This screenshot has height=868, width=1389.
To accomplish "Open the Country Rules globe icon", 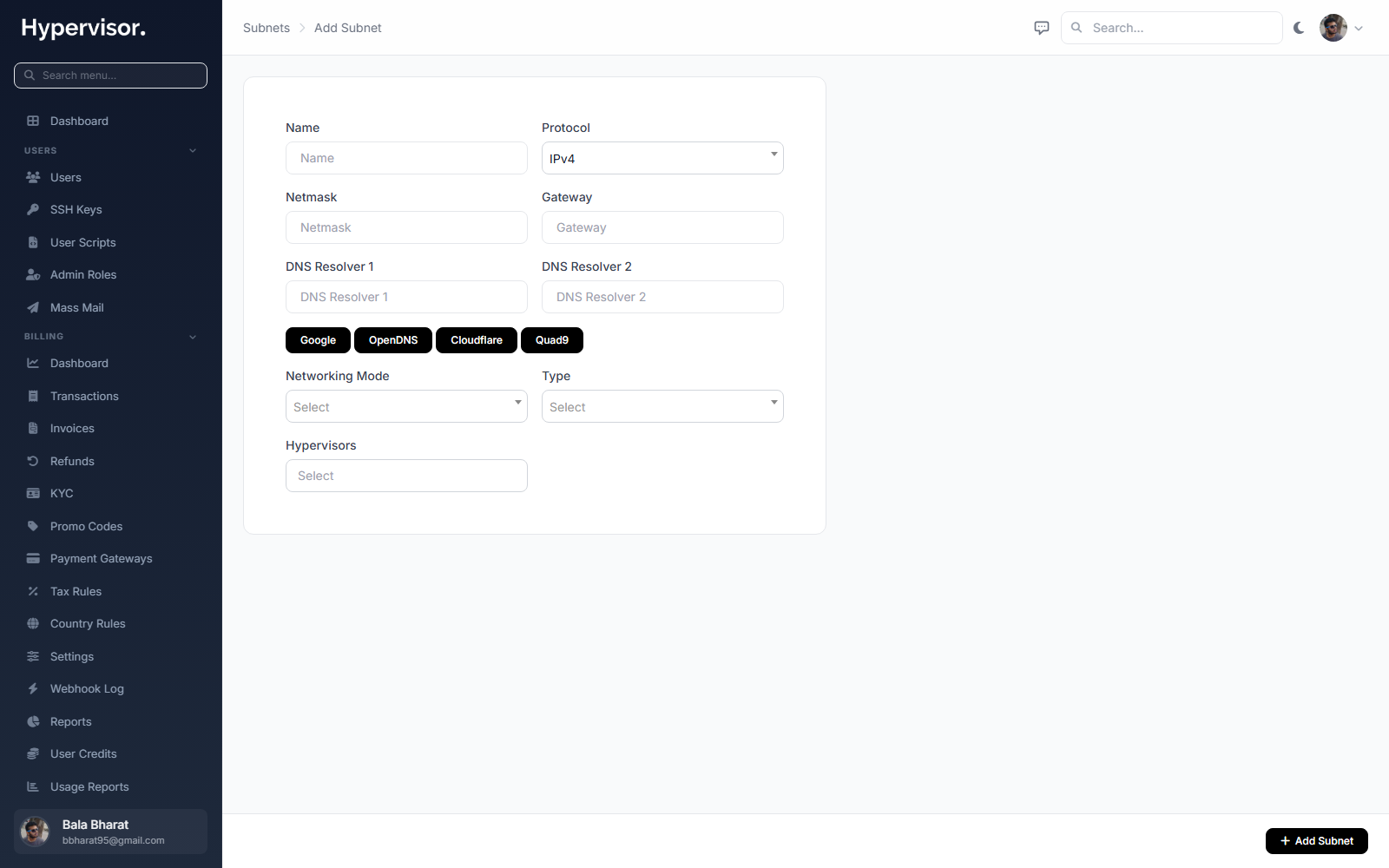I will [33, 623].
